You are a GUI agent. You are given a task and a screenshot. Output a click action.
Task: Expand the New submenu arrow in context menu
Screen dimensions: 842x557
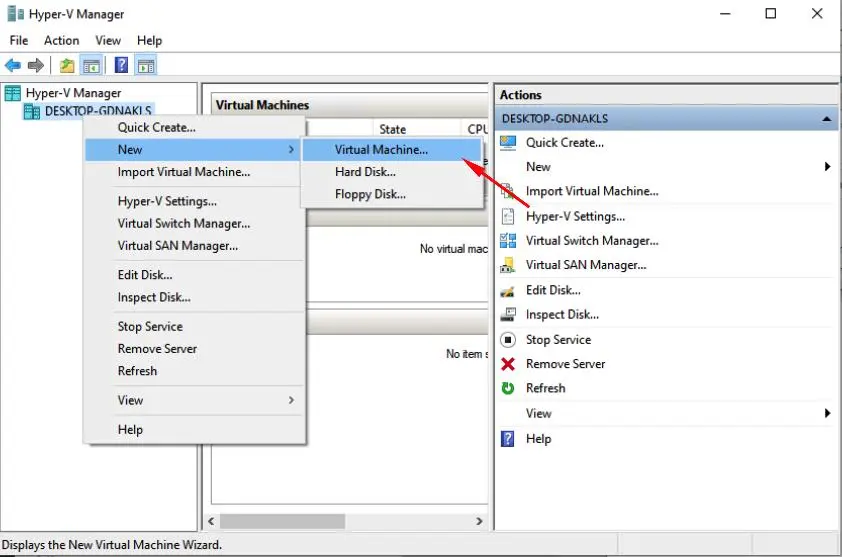[x=291, y=149]
